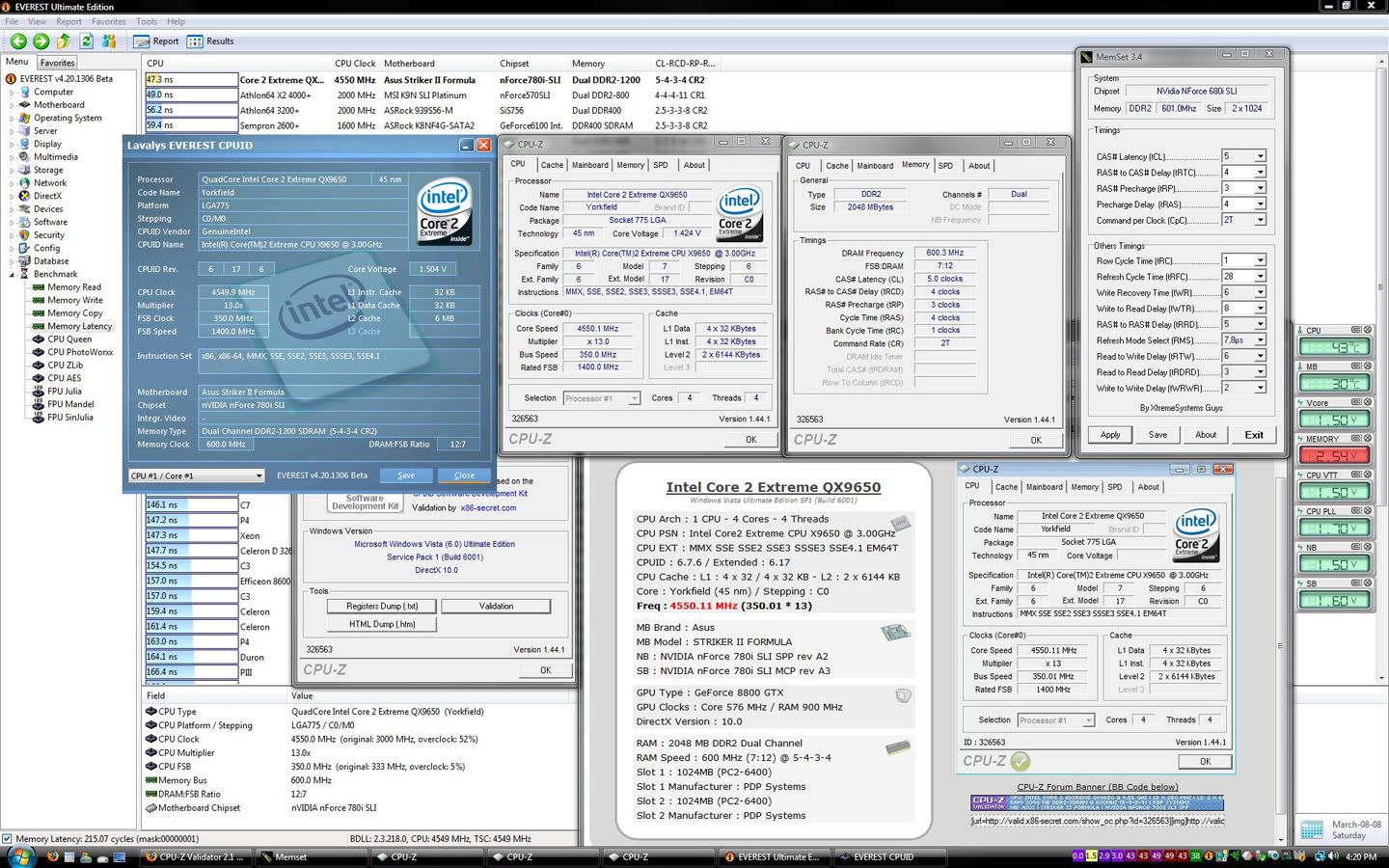Collapse the Benchmark tree node
Viewport: 1389px width, 868px height.
[x=14, y=275]
